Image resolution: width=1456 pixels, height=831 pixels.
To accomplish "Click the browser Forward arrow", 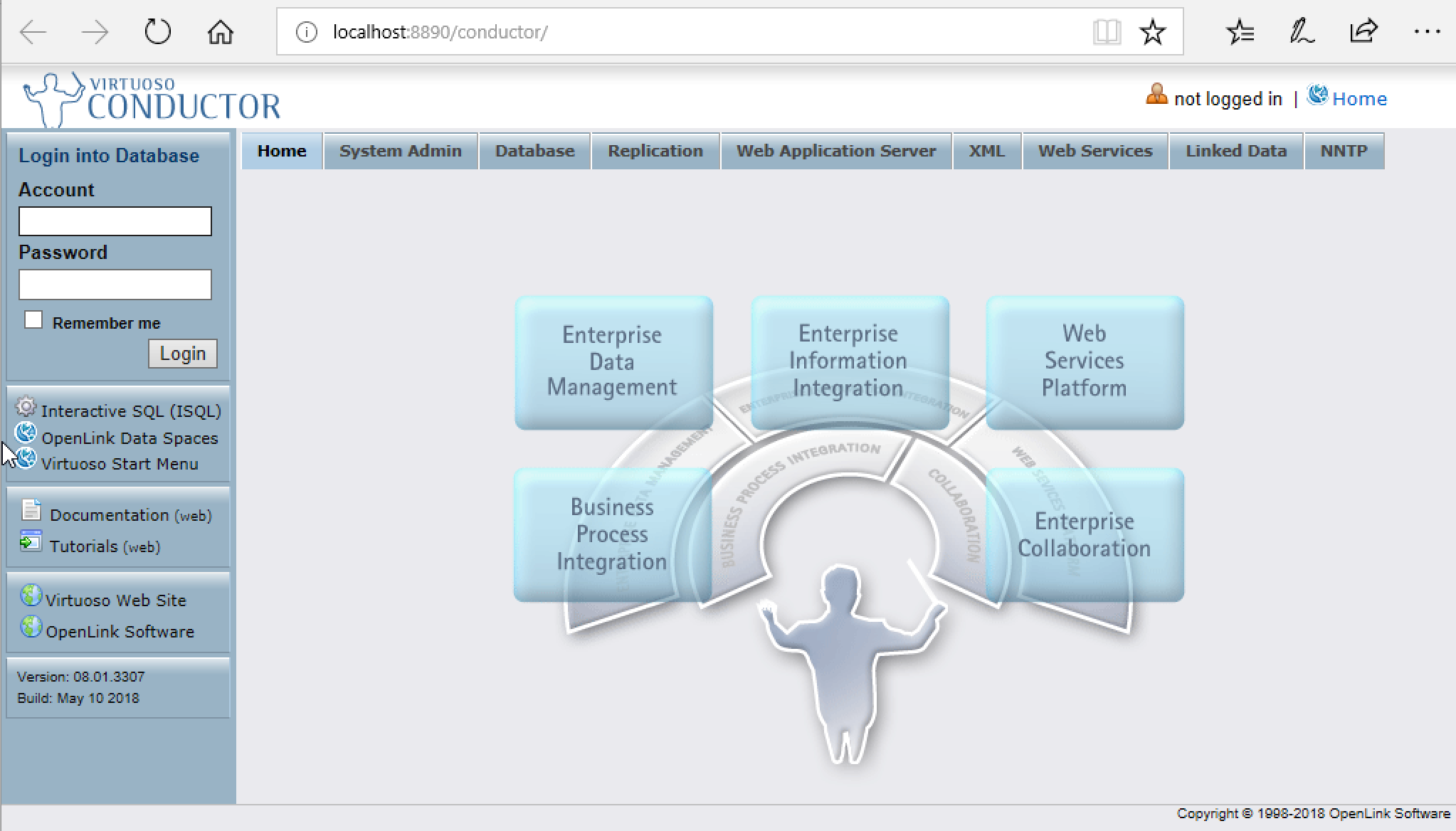I will (95, 32).
